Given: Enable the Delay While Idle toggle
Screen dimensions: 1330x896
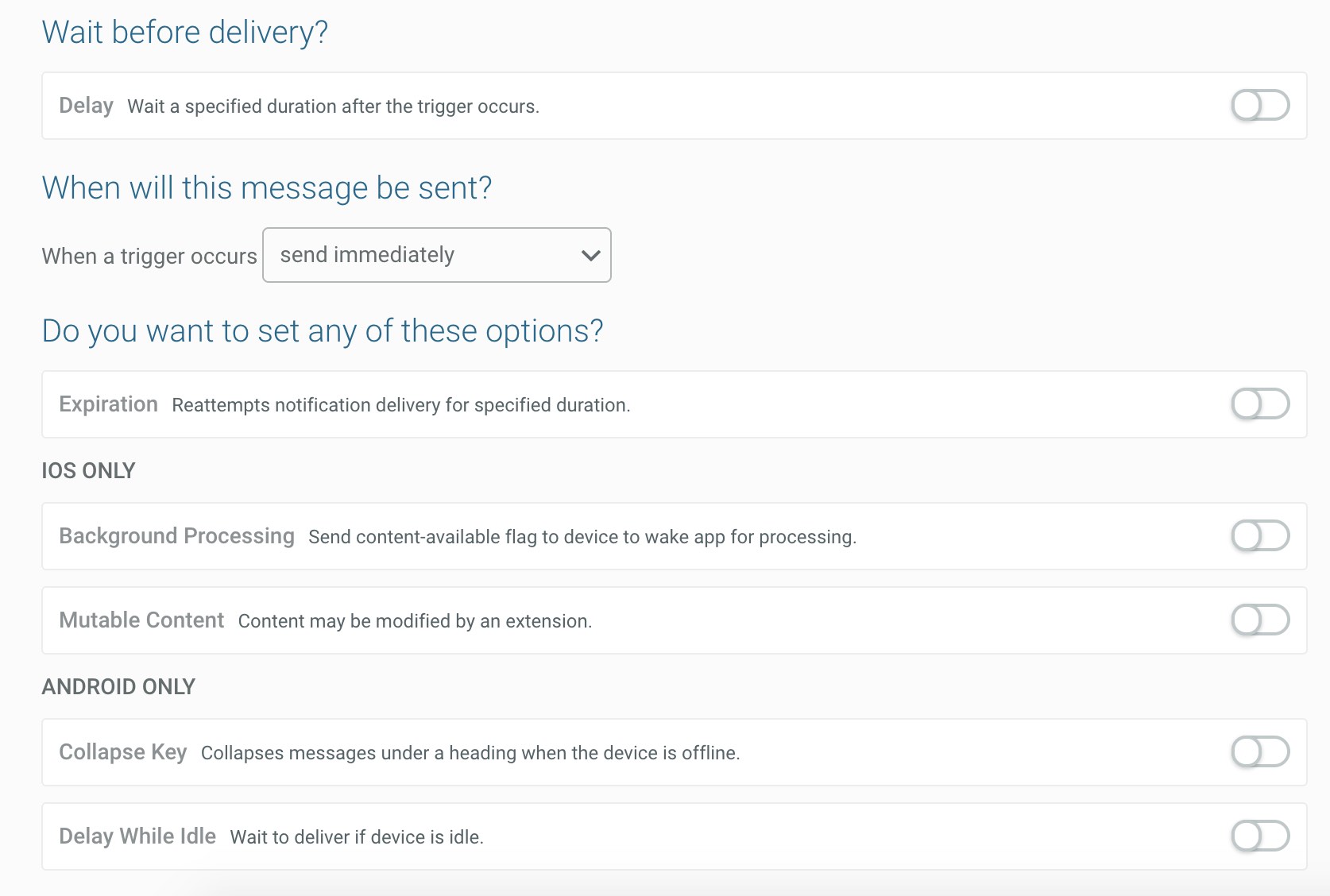Looking at the screenshot, I should tap(1260, 836).
